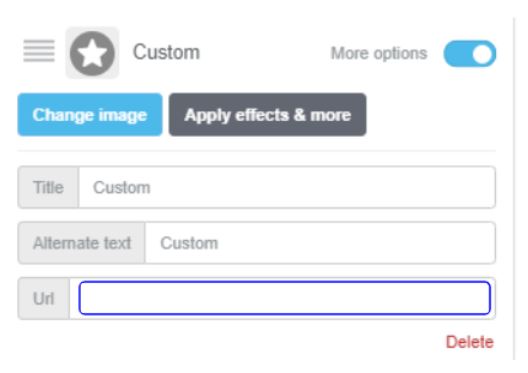This screenshot has width=528, height=373.
Task: Click the red Delete link
Action: [470, 342]
